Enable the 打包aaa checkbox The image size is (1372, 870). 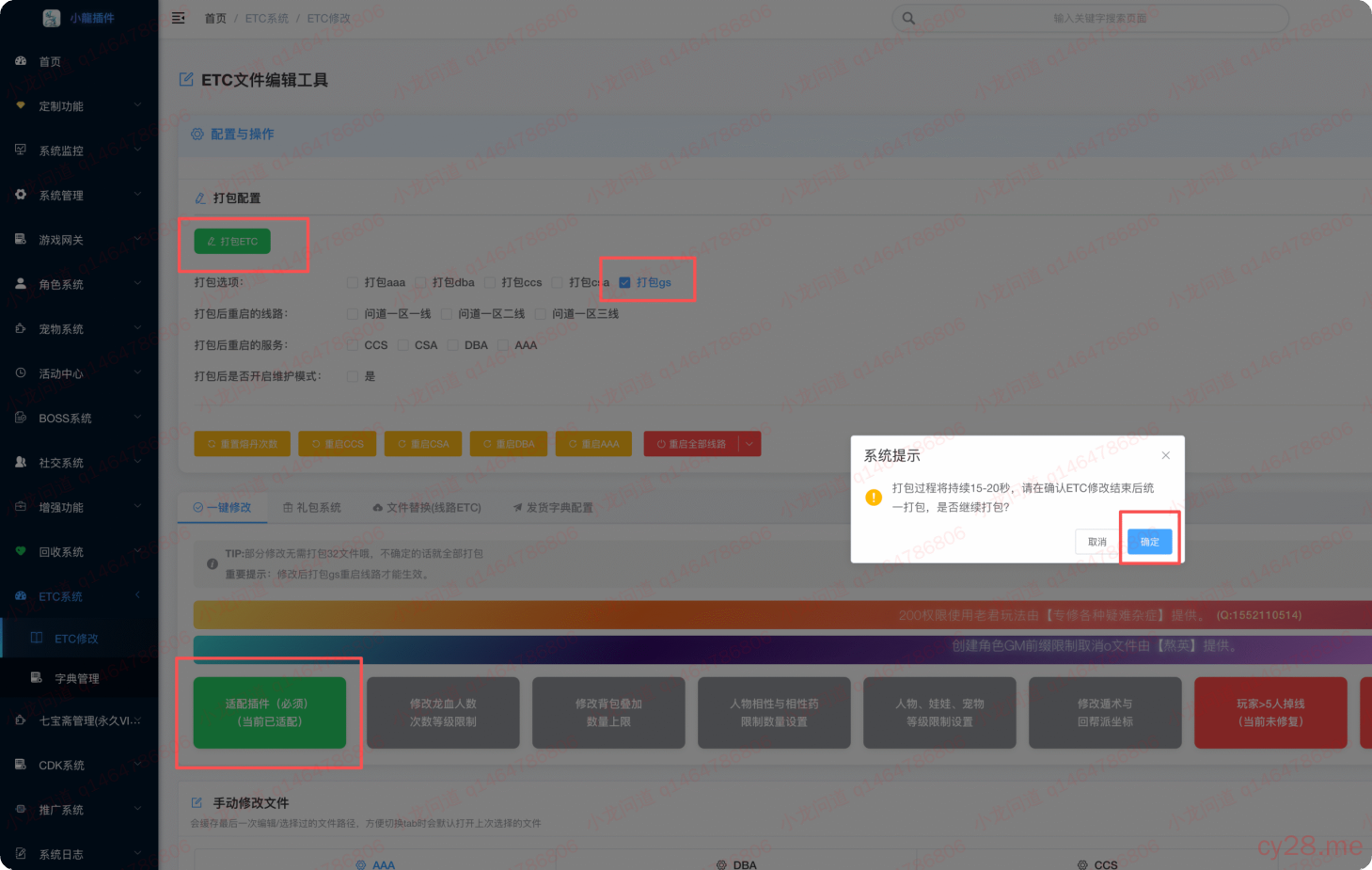pyautogui.click(x=354, y=282)
